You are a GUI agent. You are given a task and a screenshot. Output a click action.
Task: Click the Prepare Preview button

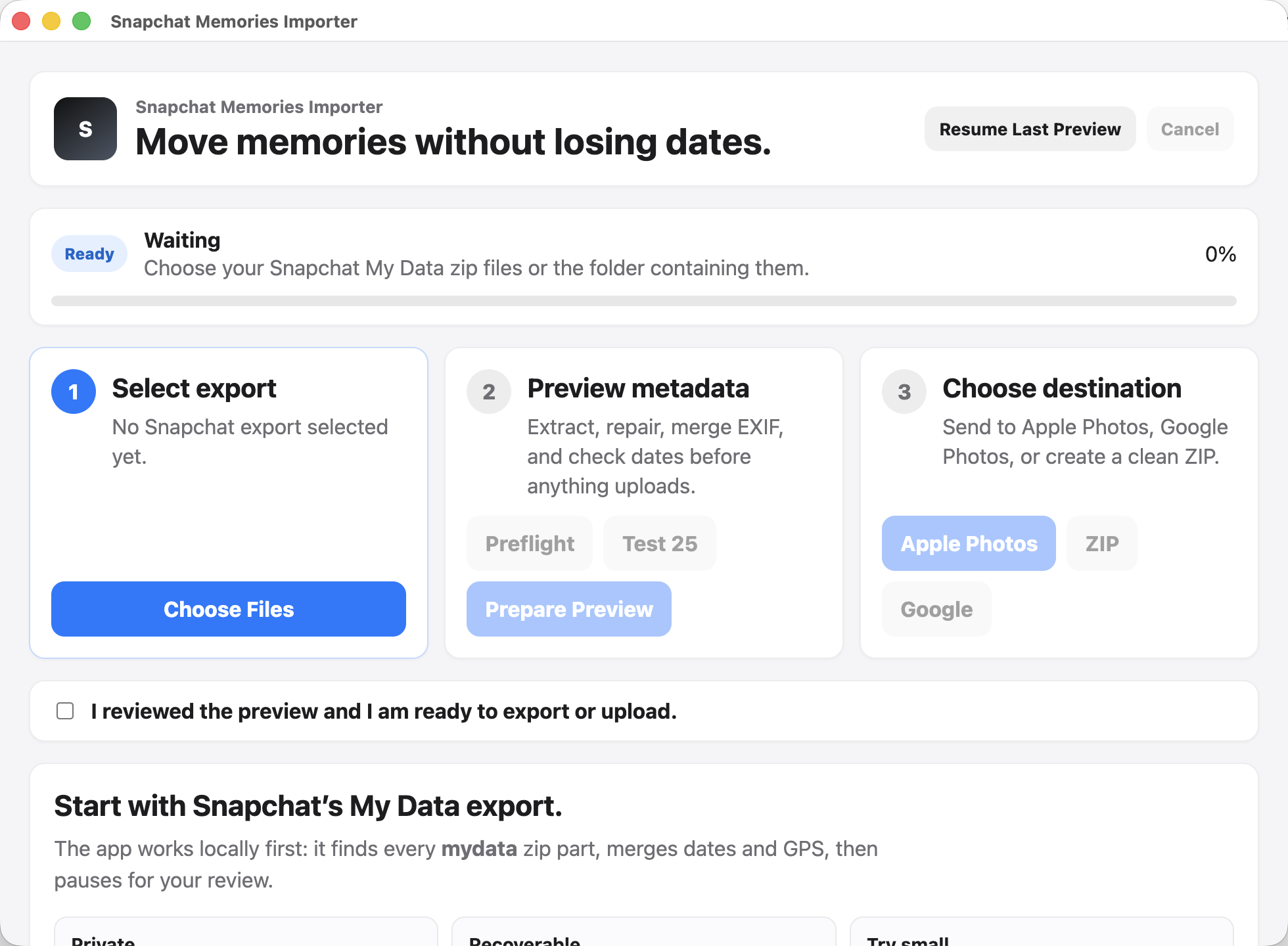click(x=569, y=609)
